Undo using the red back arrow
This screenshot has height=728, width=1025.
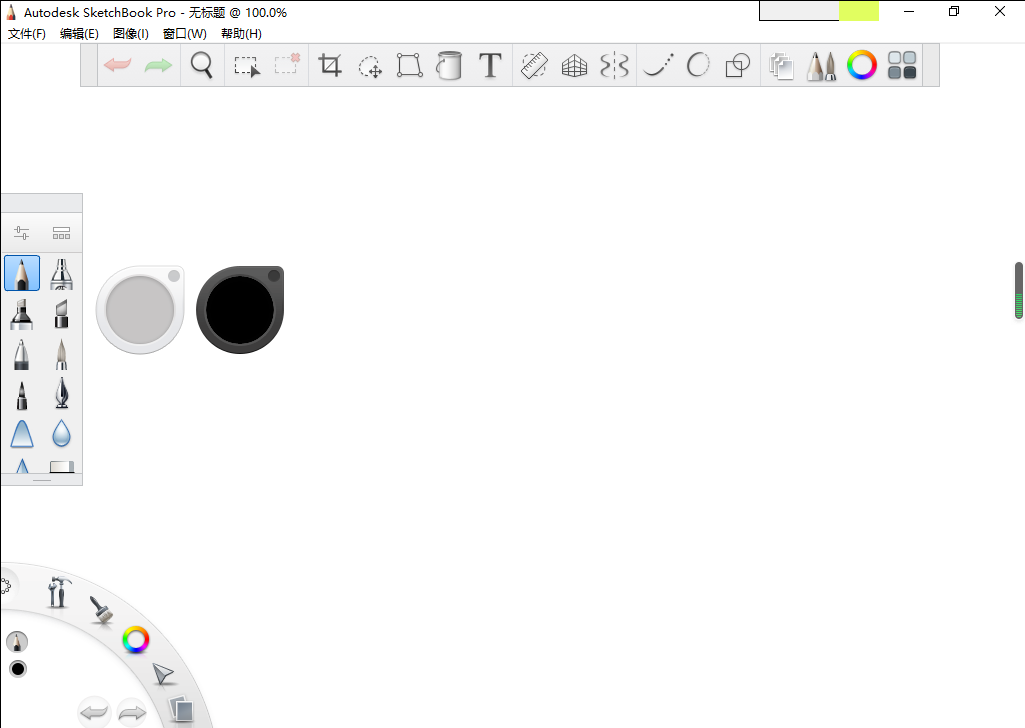pos(117,65)
